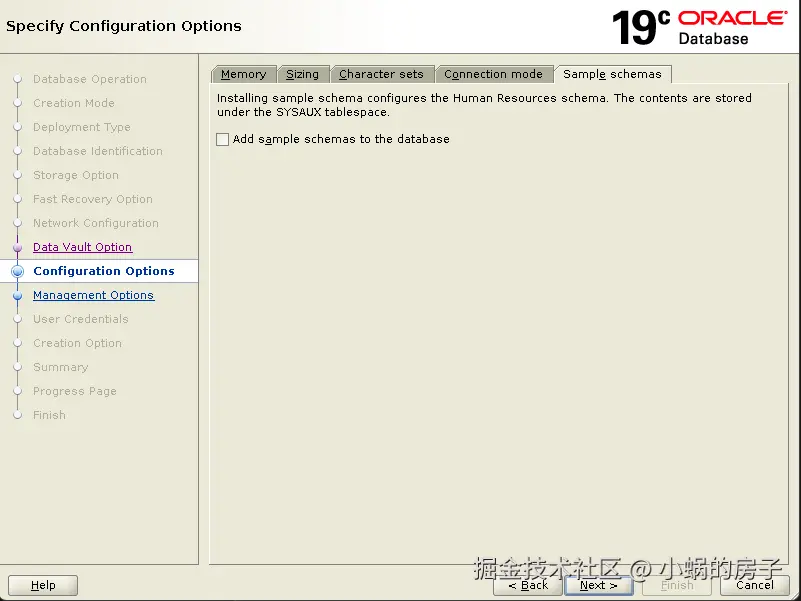
Task: Click the Summary step
Action: tap(60, 367)
